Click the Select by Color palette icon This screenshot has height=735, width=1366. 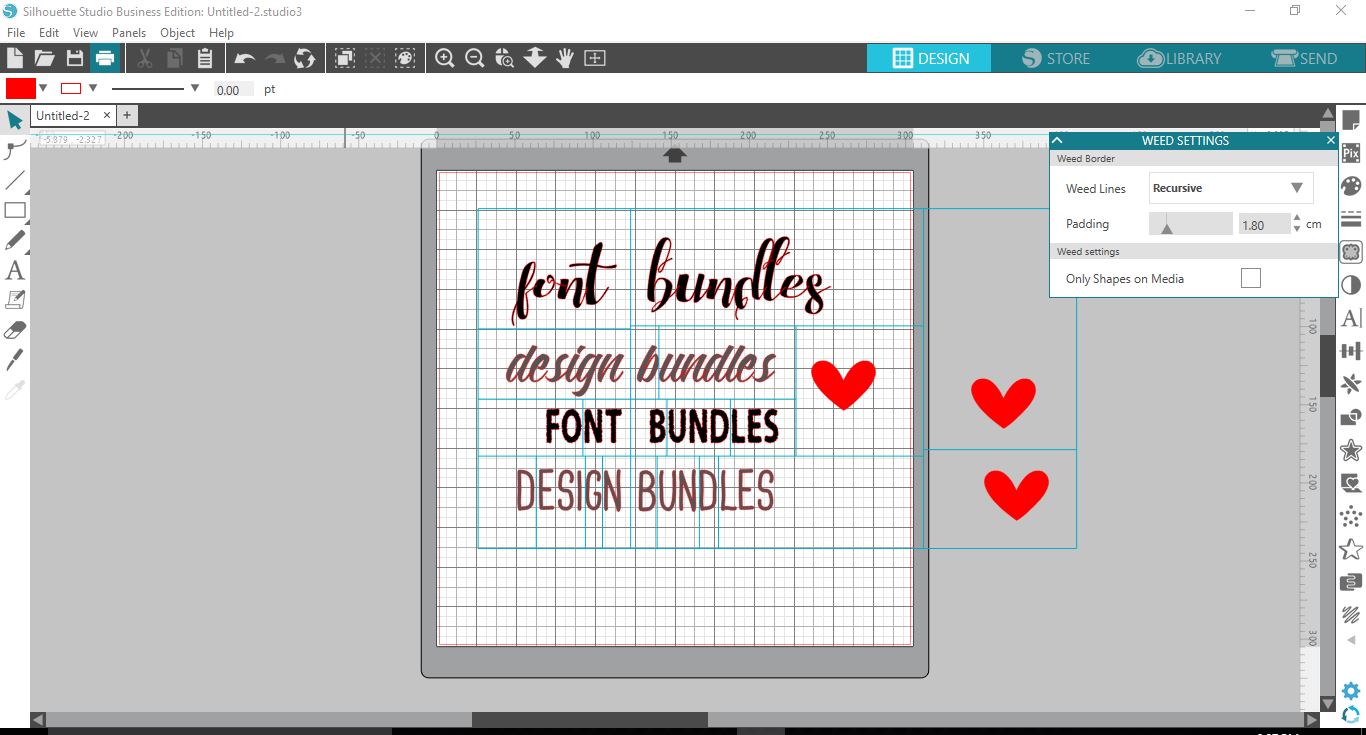coord(404,58)
